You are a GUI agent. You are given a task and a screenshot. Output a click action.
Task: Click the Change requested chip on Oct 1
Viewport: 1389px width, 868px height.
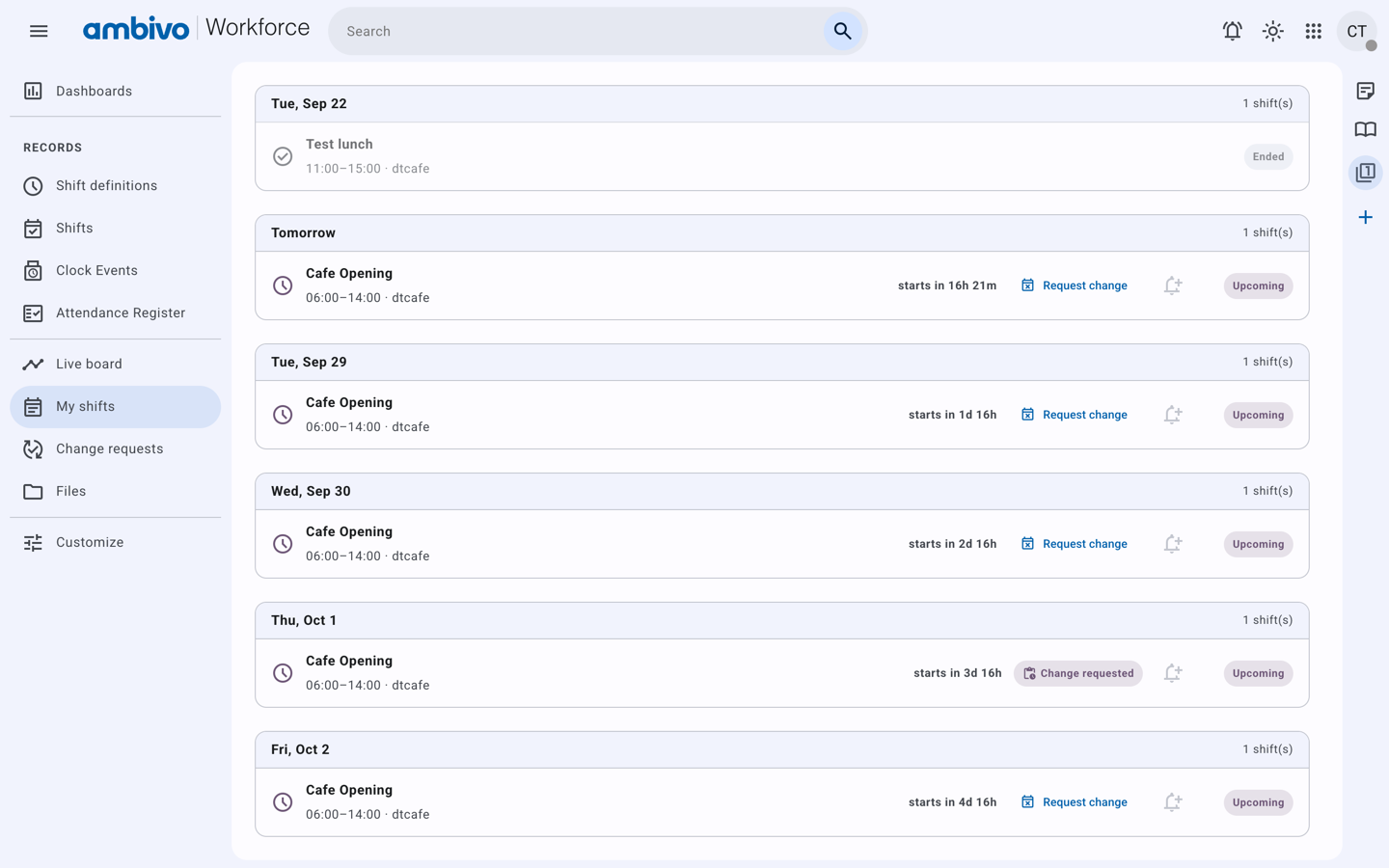pyautogui.click(x=1077, y=673)
